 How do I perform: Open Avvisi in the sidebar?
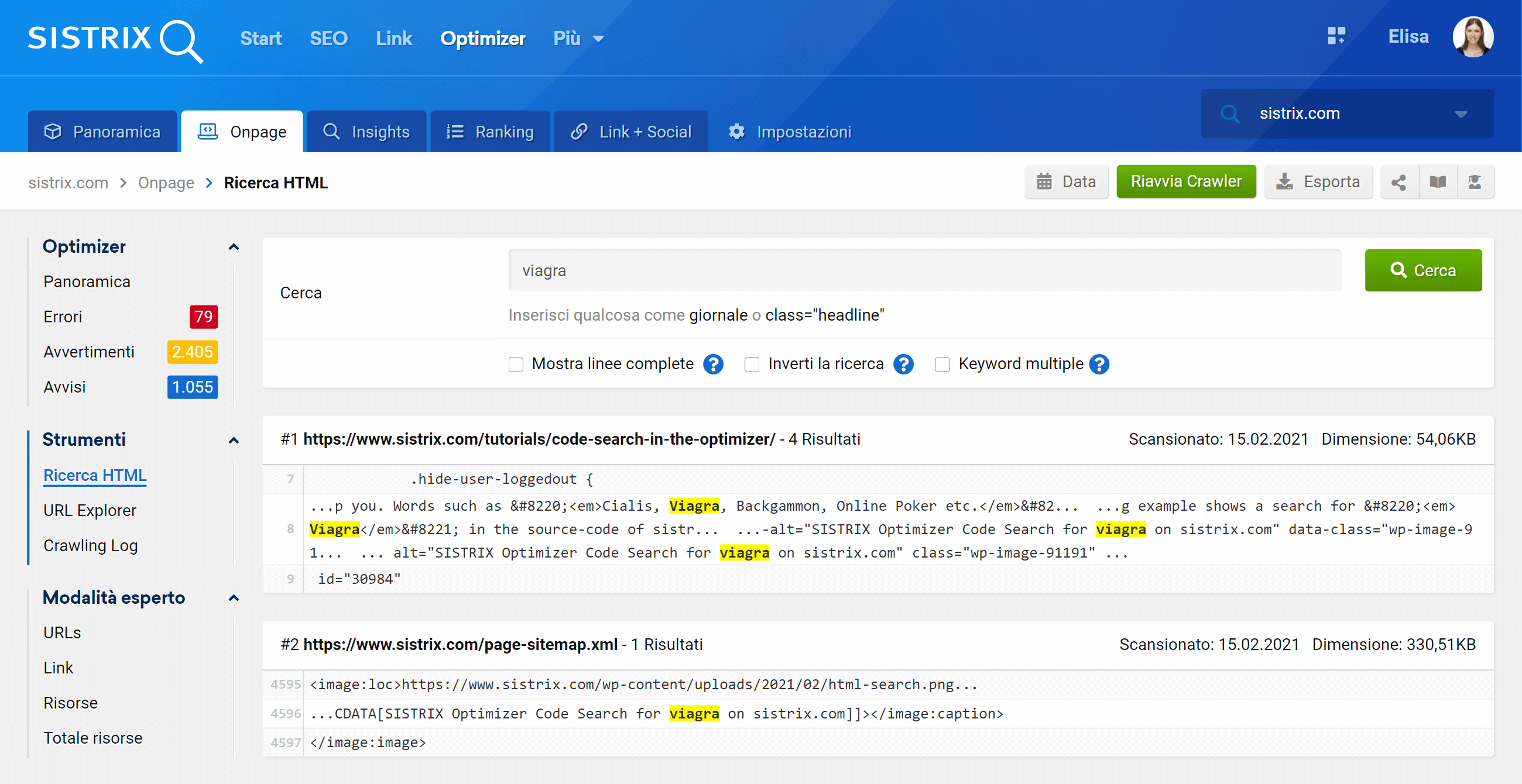point(64,387)
